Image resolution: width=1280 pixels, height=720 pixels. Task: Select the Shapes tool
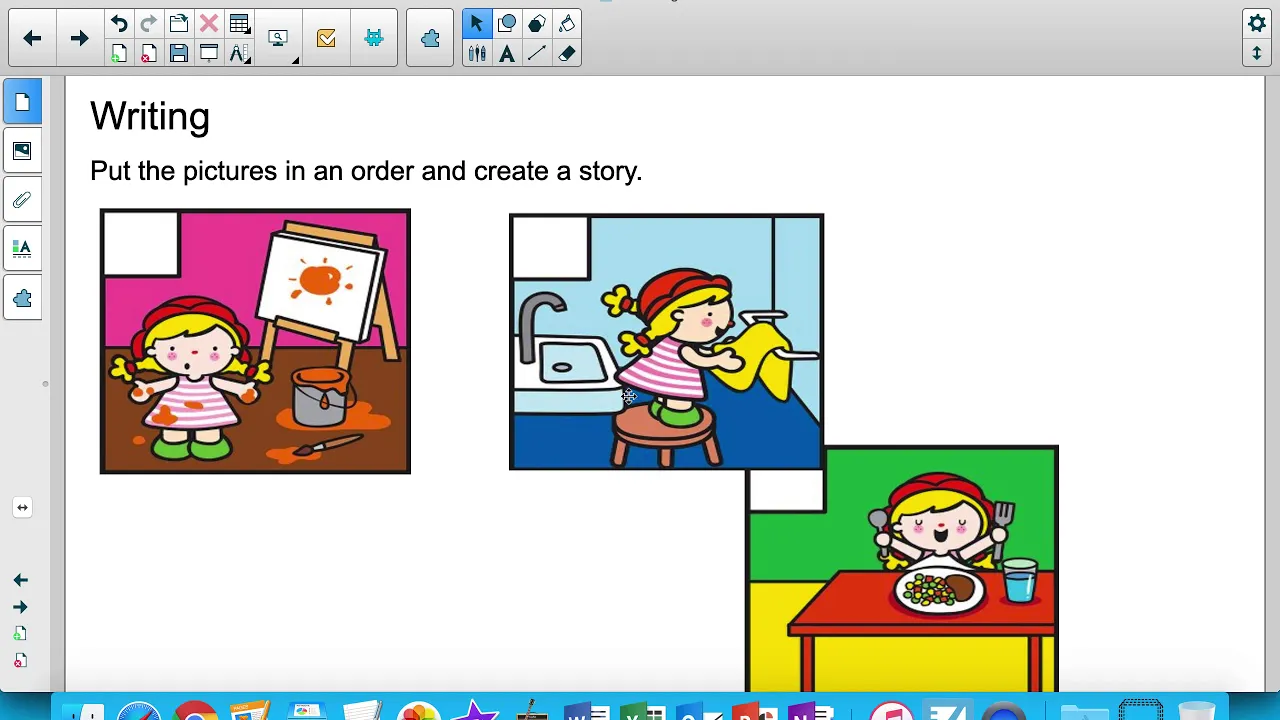click(506, 23)
